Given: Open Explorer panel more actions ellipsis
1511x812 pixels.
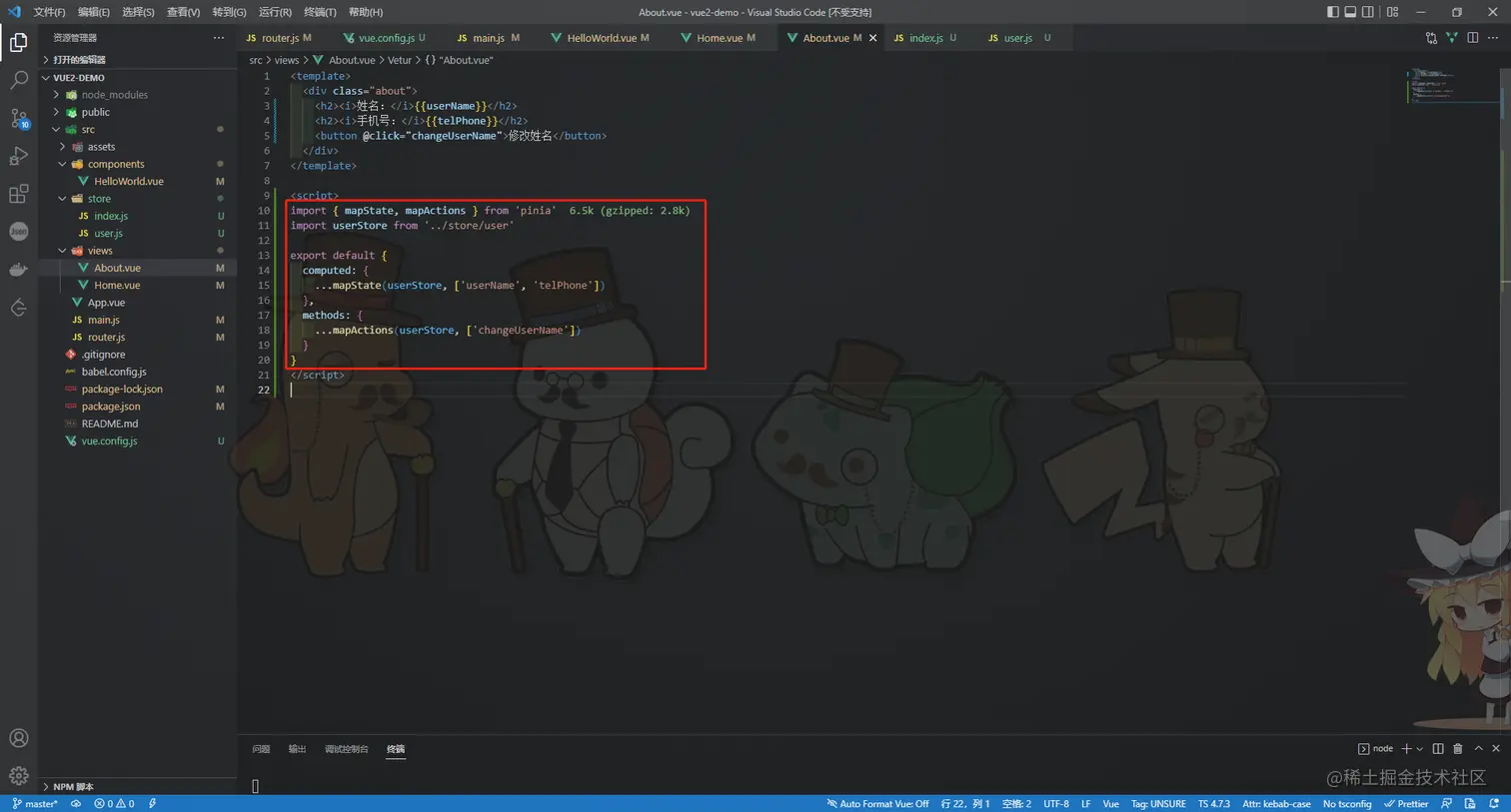Looking at the screenshot, I should (219, 38).
